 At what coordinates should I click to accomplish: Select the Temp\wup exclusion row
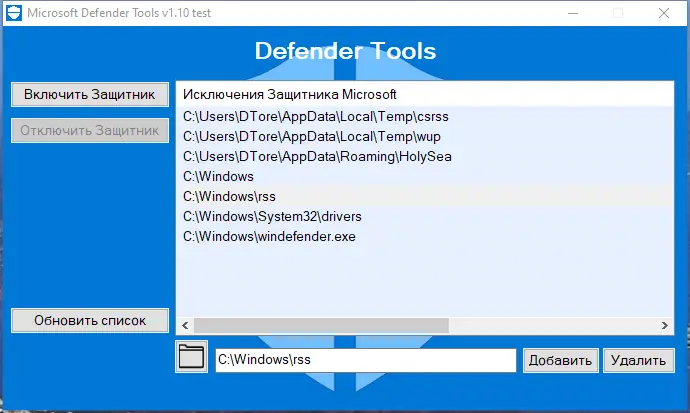(x=425, y=136)
